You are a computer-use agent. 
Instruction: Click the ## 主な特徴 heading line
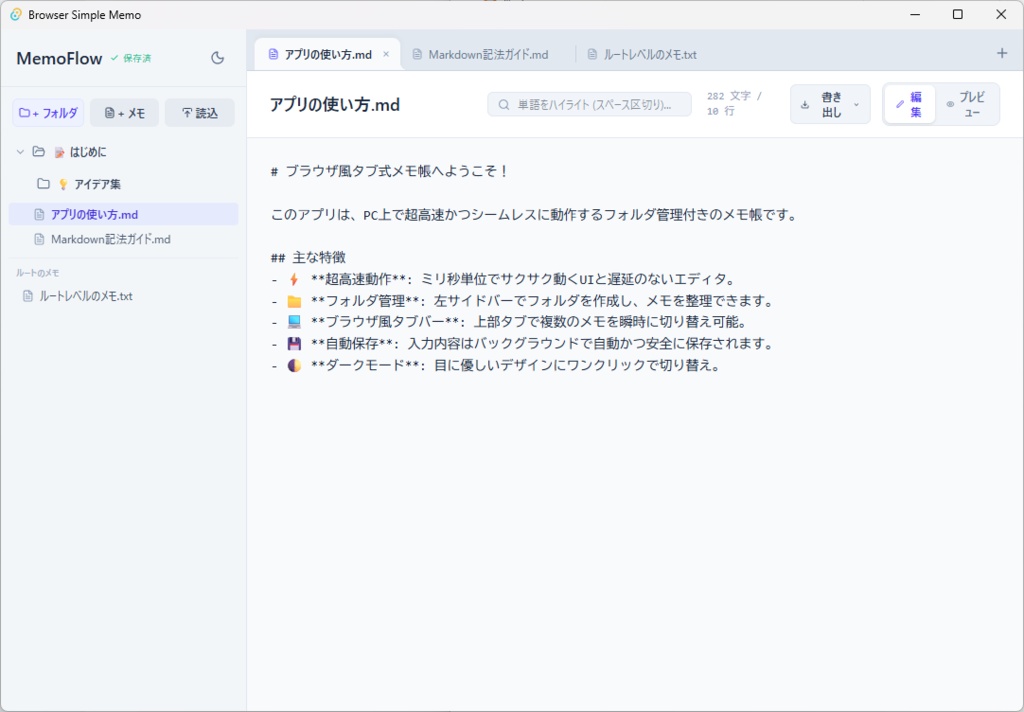tap(308, 257)
